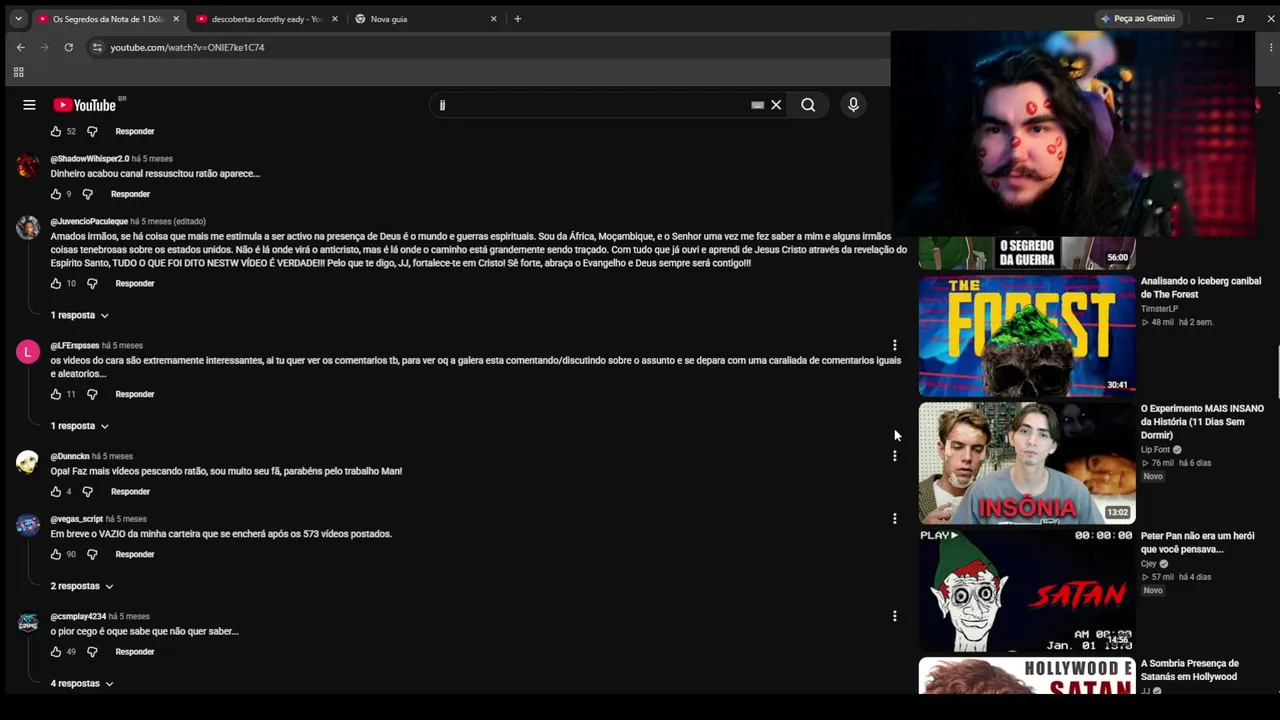This screenshot has width=1280, height=720.
Task: Like the @vegas_script comment
Action: 56,554
